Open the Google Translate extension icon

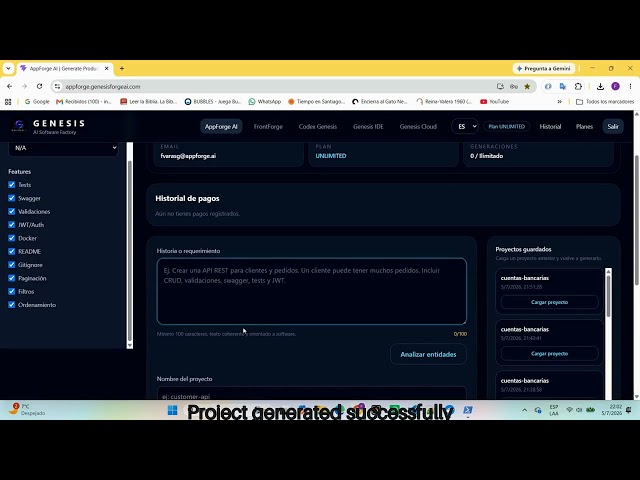(x=563, y=87)
